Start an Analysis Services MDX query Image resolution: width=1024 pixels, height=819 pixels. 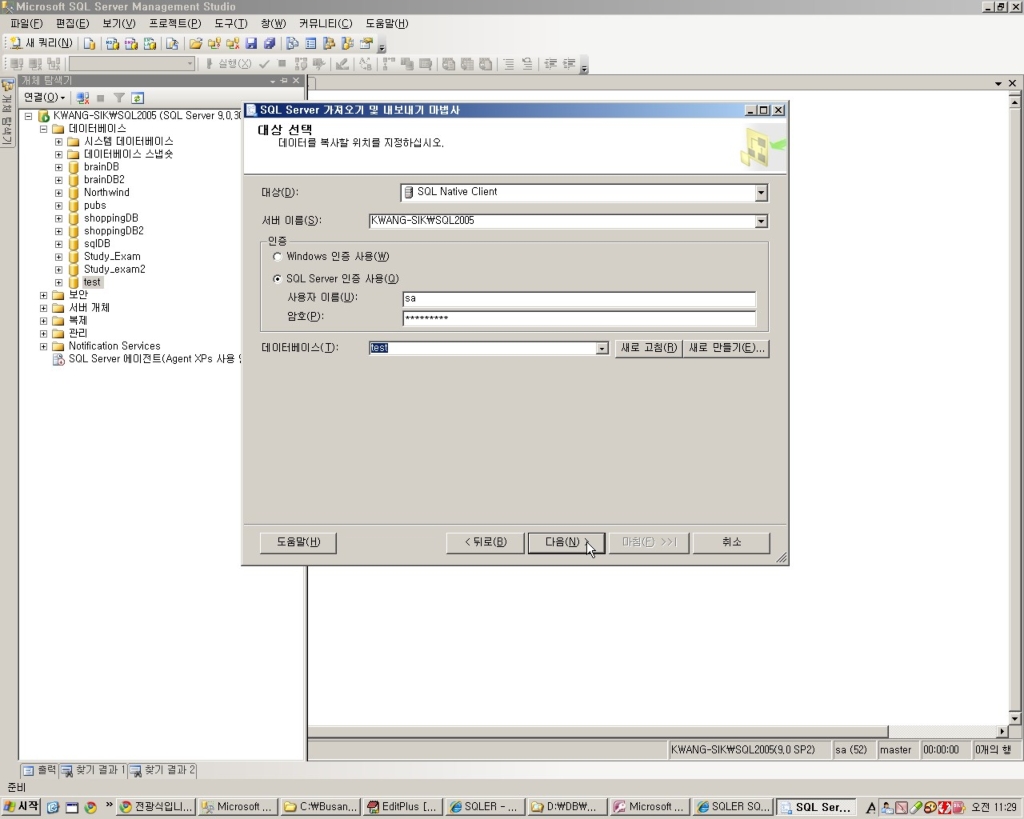click(112, 44)
